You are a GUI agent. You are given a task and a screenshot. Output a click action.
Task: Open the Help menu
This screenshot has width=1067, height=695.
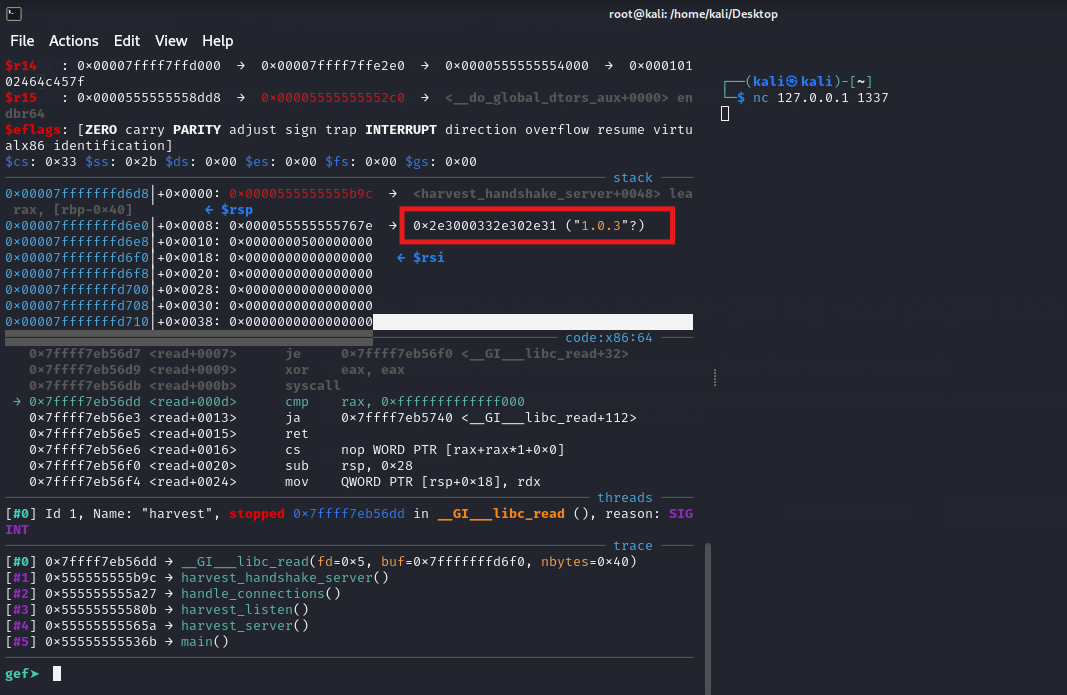click(x=217, y=41)
